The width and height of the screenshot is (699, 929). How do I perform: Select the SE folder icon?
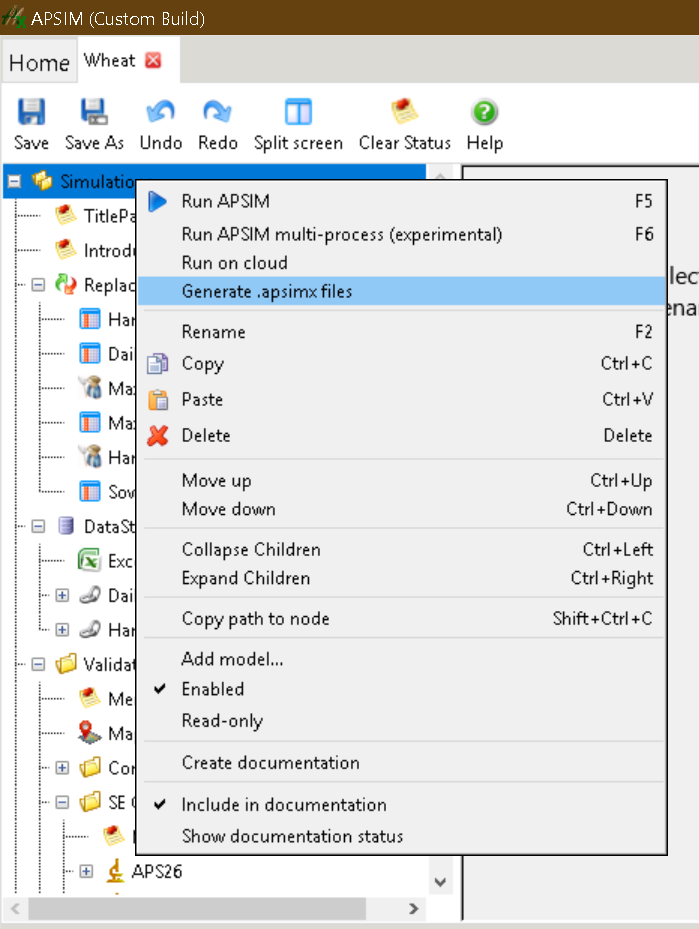tap(89, 802)
